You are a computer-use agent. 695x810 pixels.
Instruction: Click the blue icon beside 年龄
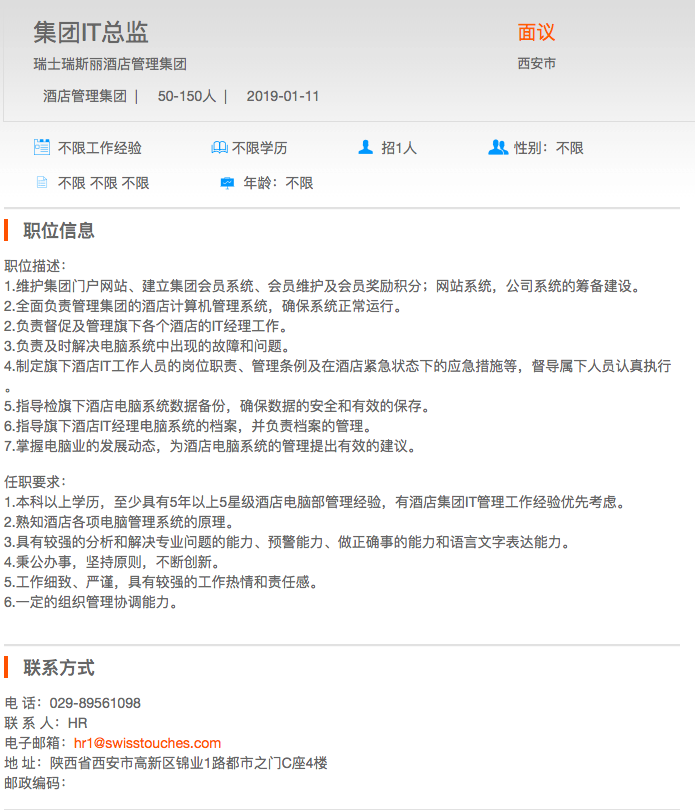tap(227, 183)
